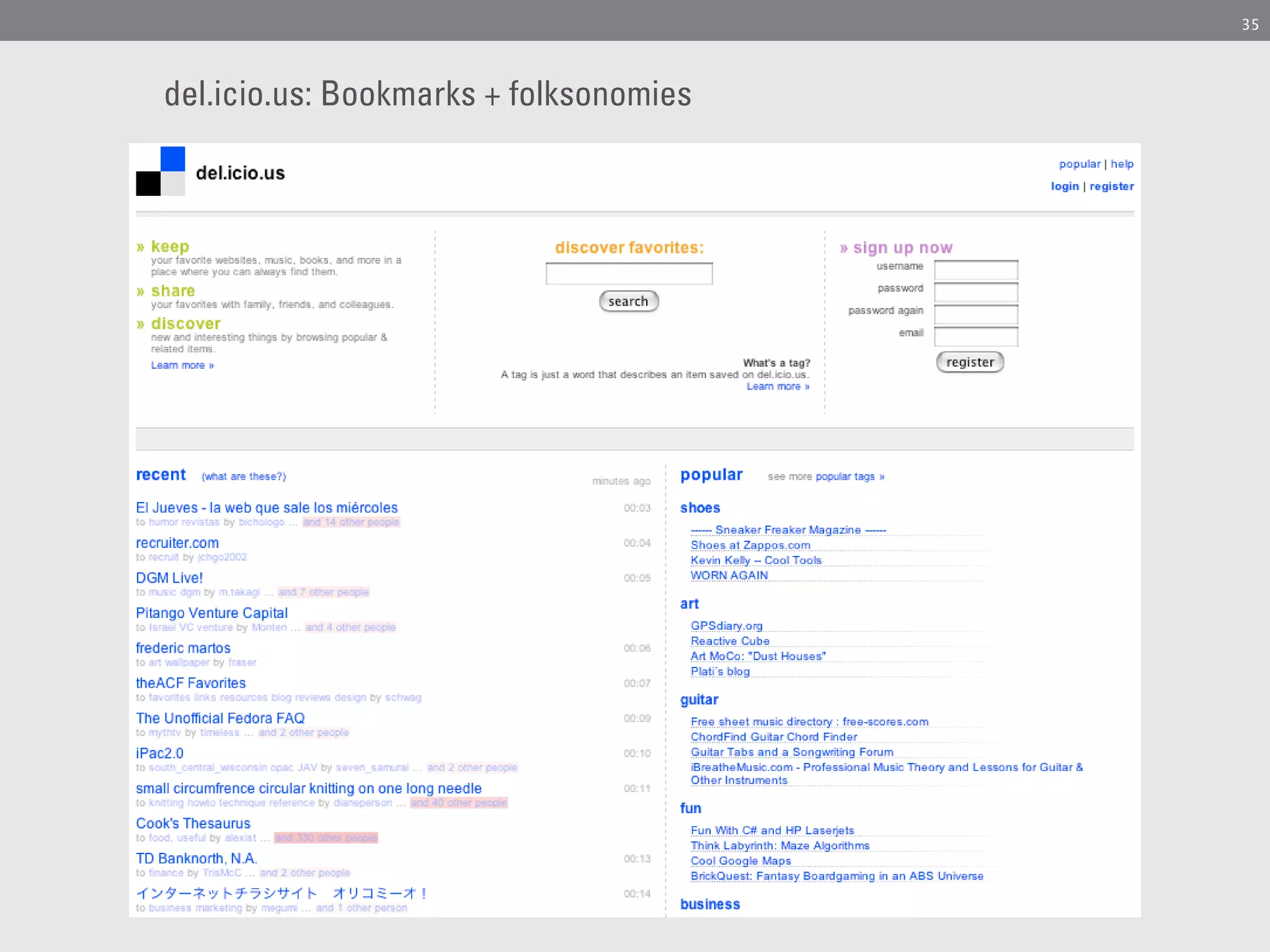The width and height of the screenshot is (1270, 952).
Task: Click the register button under sign up
Action: point(970,362)
